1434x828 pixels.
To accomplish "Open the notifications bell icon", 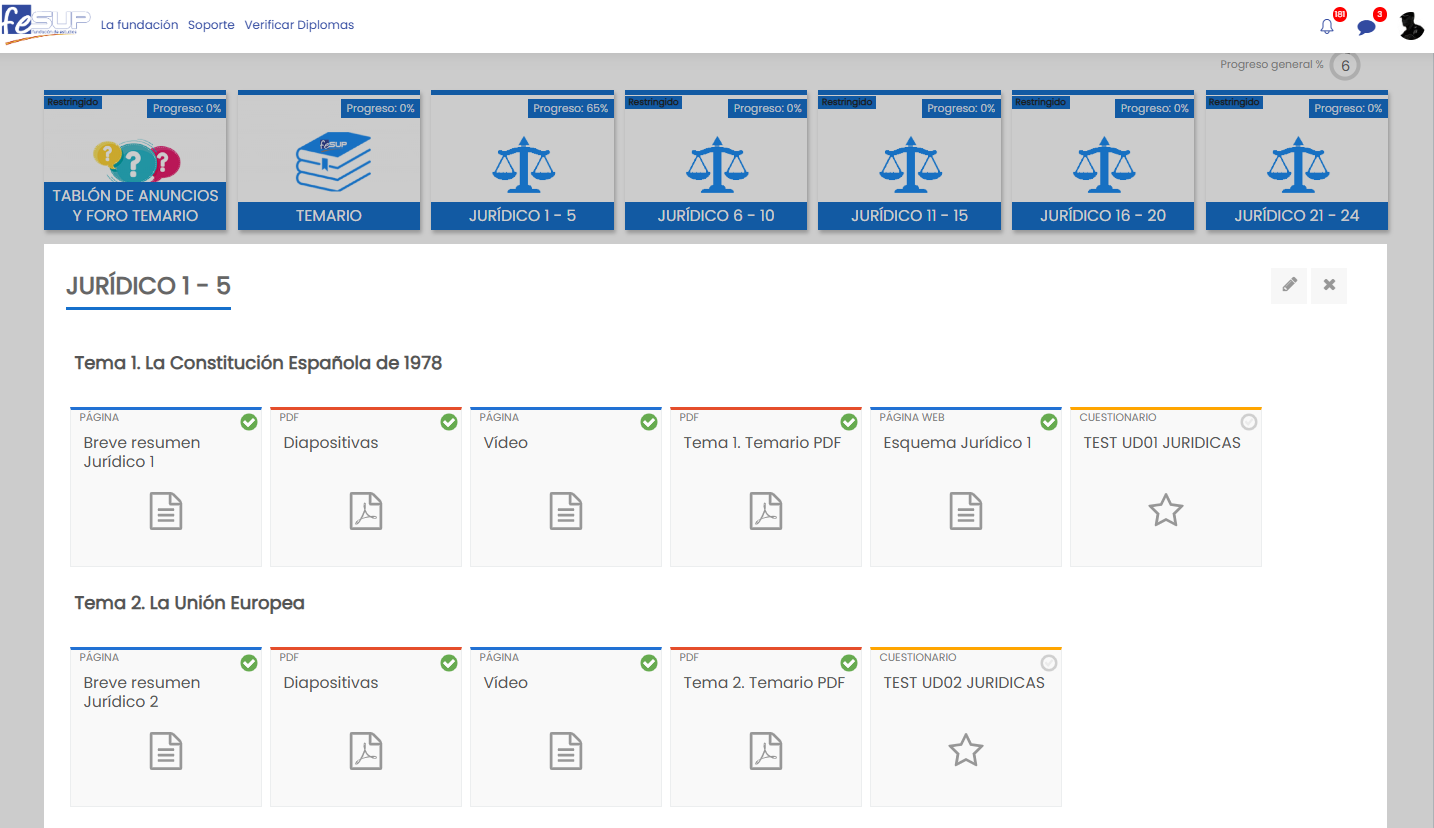I will click(1327, 27).
